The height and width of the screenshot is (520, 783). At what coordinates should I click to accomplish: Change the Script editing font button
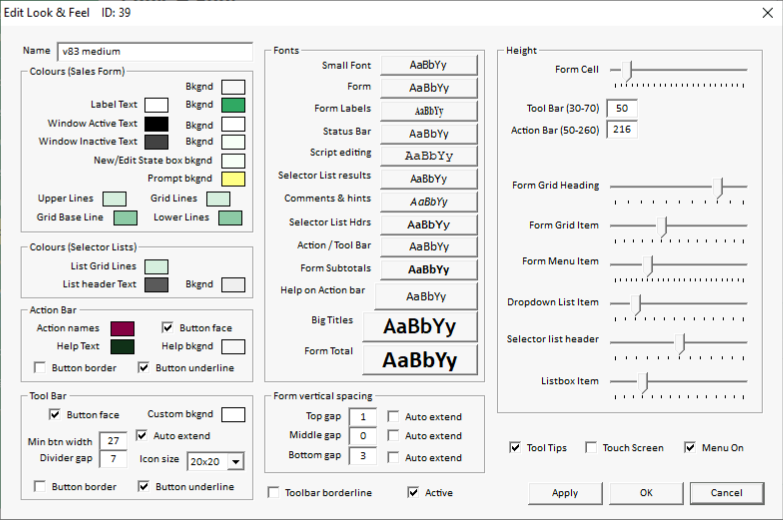pos(428,156)
